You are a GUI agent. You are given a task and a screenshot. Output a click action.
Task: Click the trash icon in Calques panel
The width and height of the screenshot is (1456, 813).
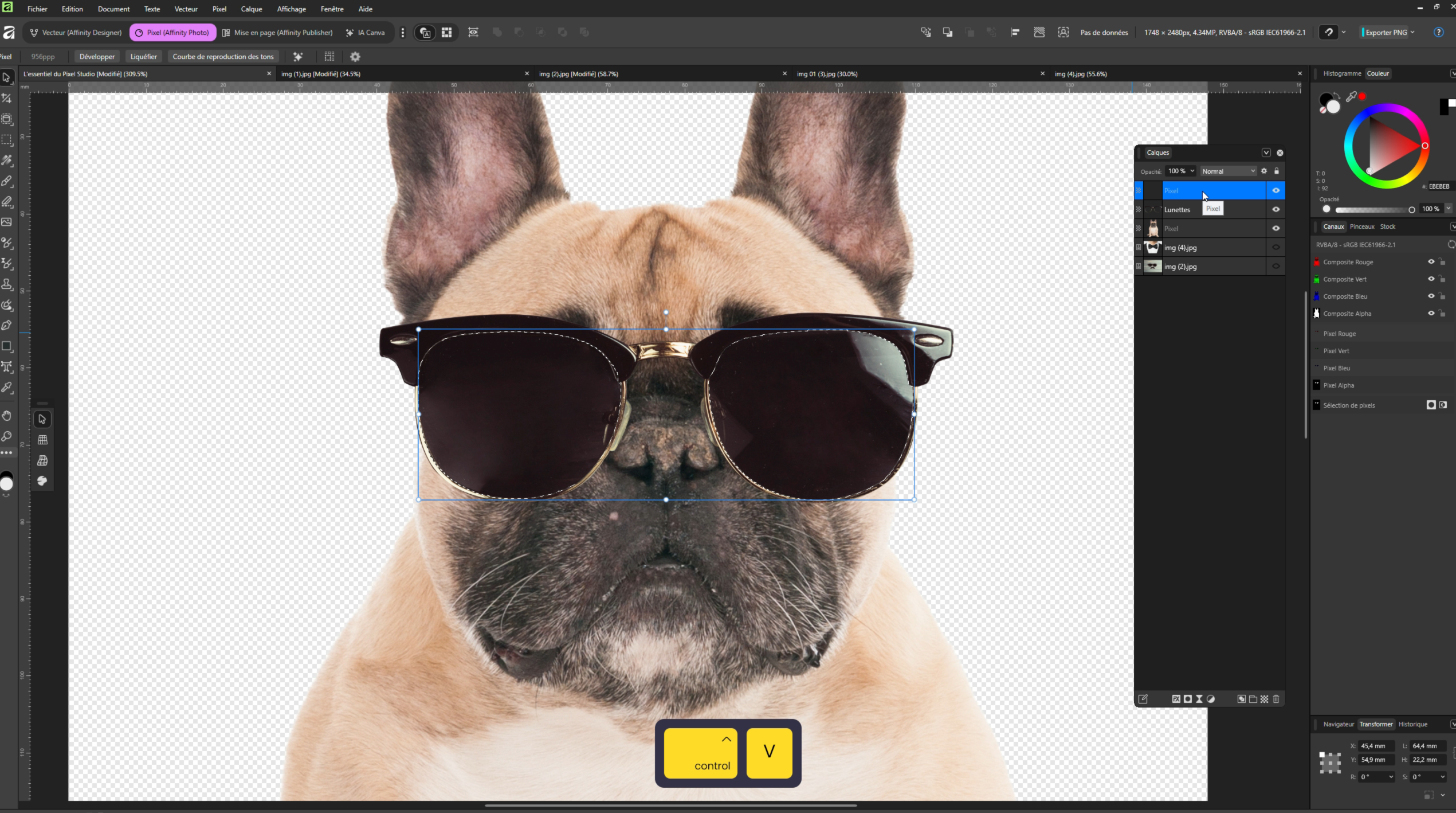click(x=1276, y=699)
